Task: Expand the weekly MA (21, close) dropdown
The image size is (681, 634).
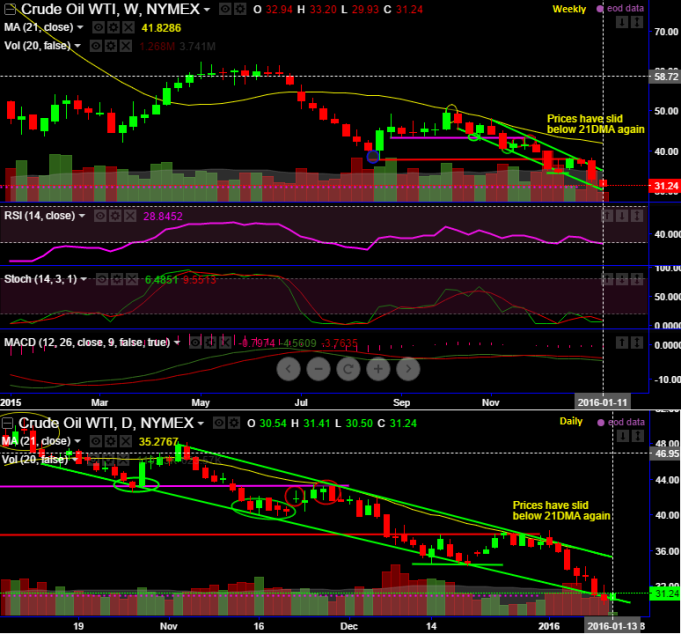Action: pos(80,27)
